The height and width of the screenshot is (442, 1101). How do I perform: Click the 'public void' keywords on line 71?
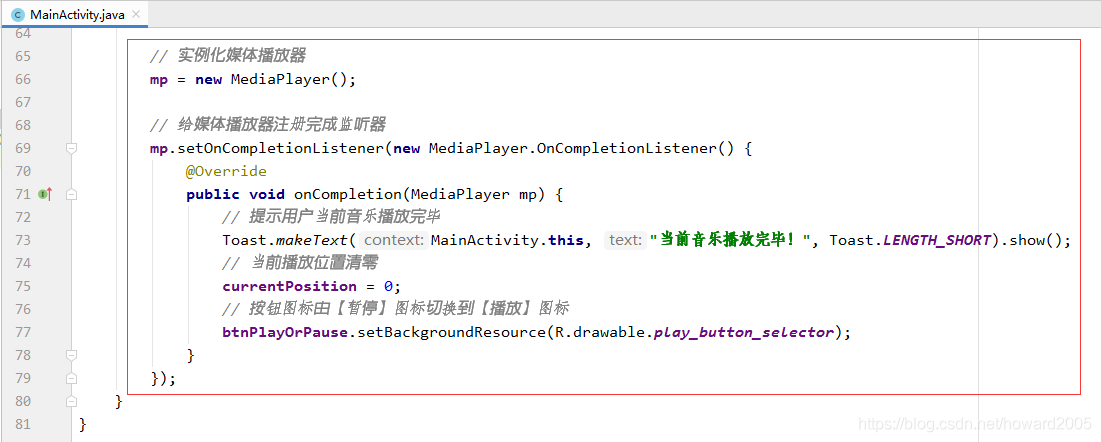tap(235, 194)
